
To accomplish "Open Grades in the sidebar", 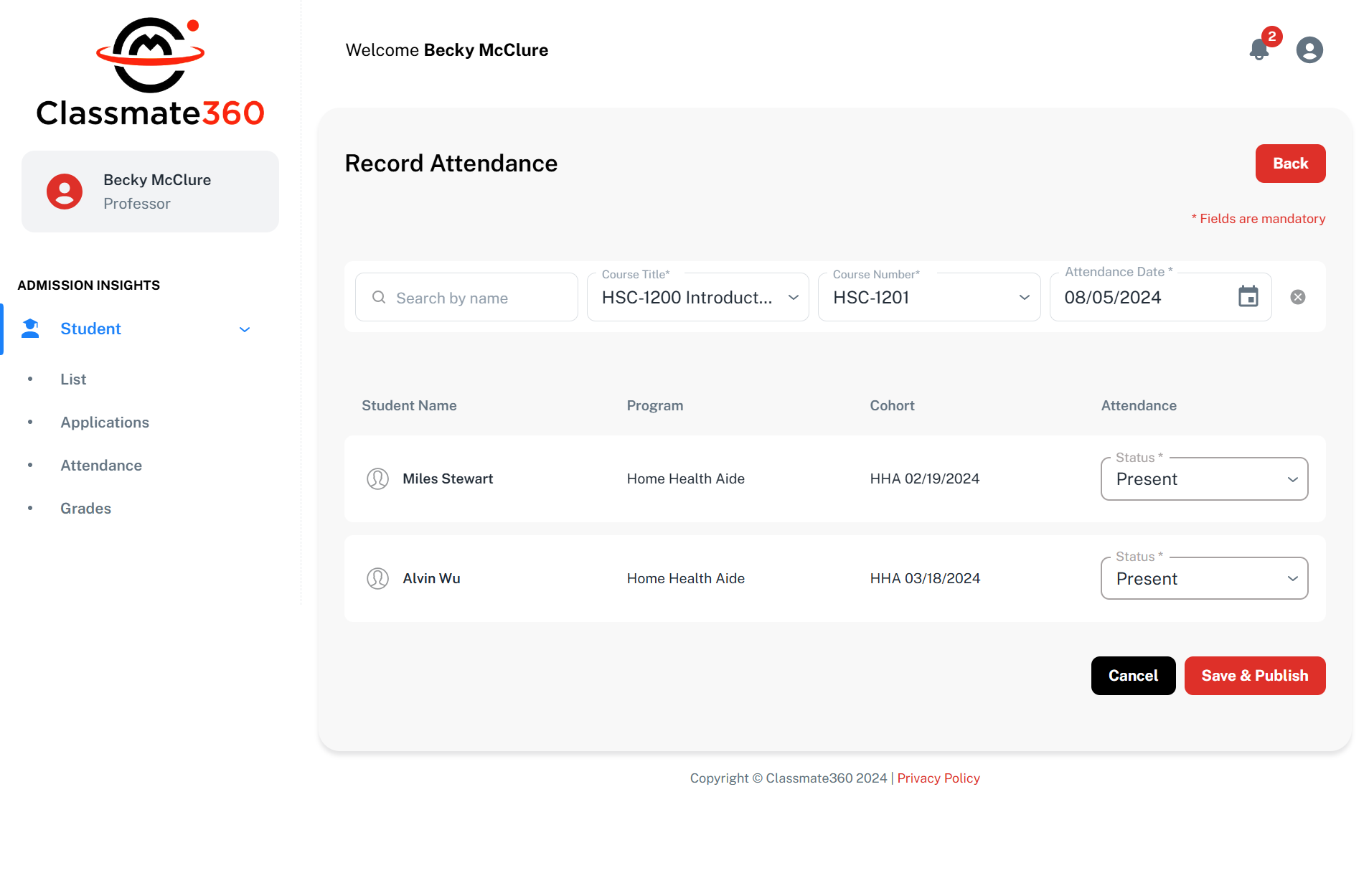I will coord(85,509).
